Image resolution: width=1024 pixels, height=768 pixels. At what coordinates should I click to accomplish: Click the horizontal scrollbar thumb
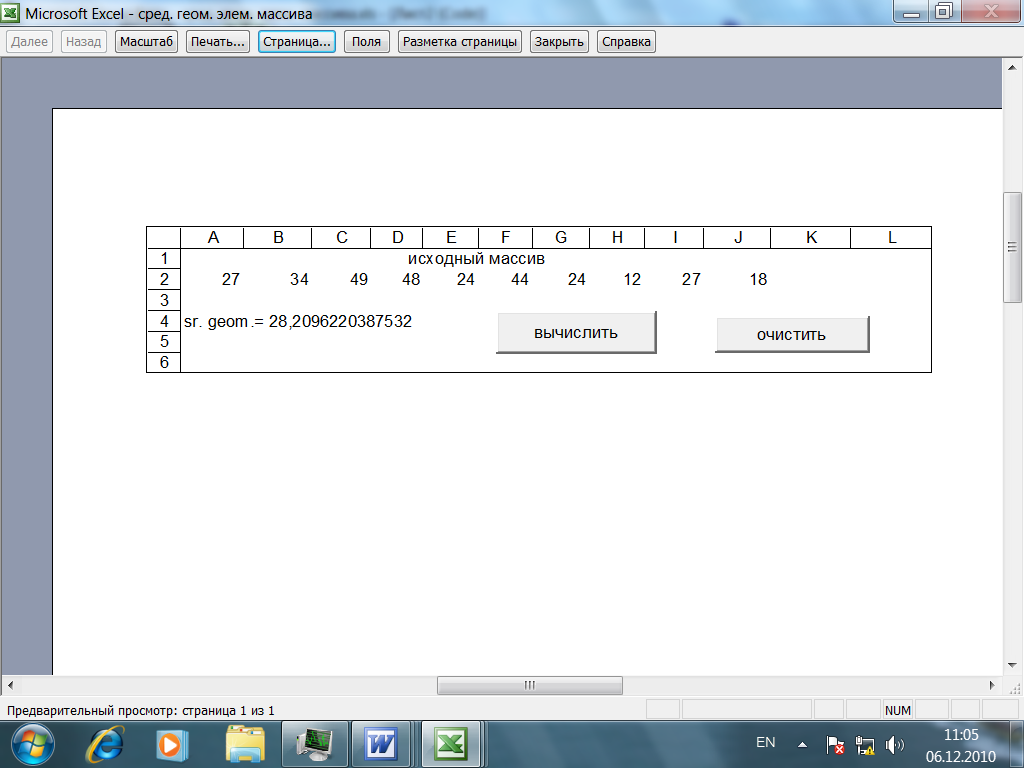(x=530, y=685)
